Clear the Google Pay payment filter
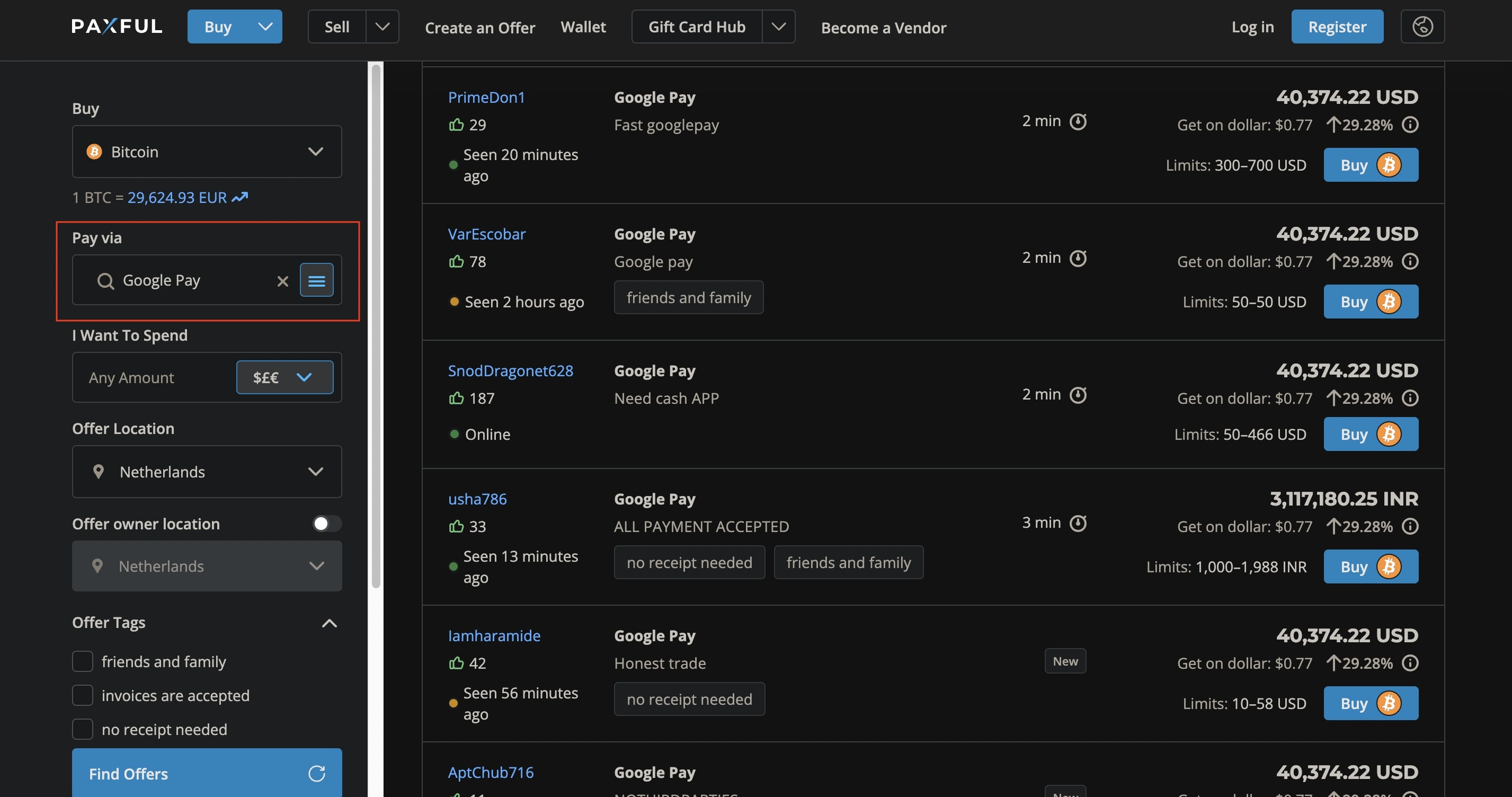Viewport: 1512px width, 797px height. (283, 281)
